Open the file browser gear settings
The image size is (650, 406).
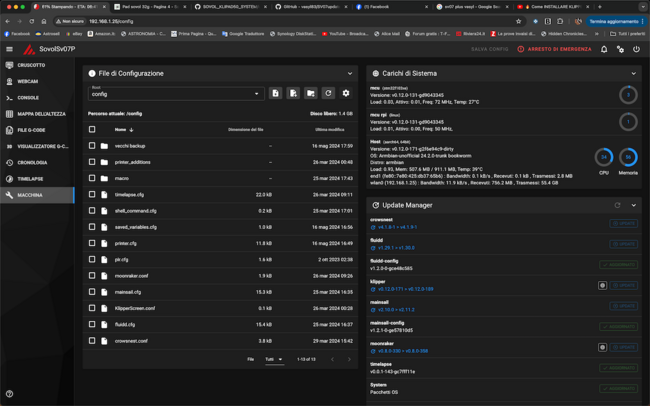click(346, 93)
